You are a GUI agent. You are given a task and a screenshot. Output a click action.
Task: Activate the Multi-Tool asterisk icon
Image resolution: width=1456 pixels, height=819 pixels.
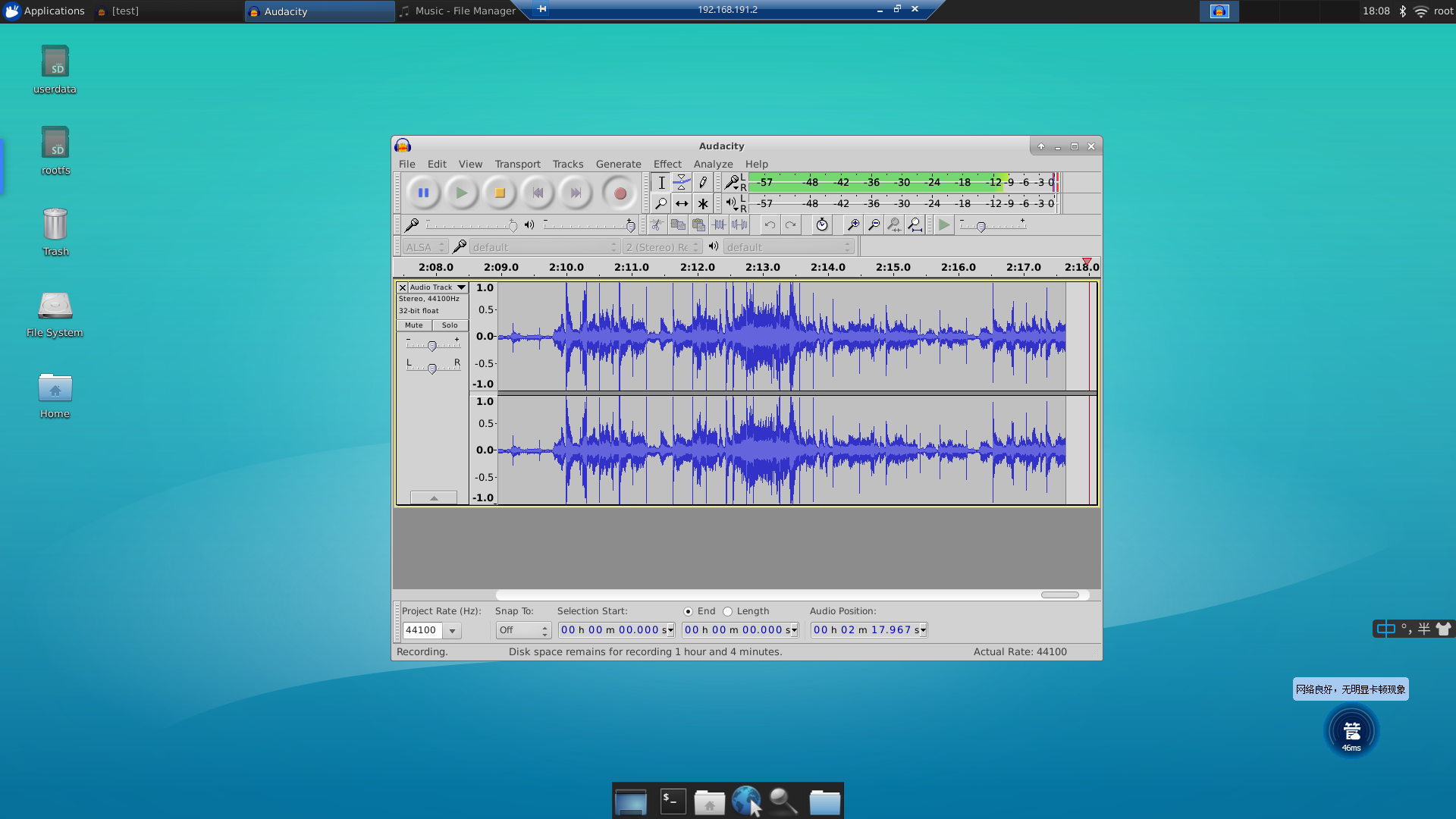click(x=703, y=203)
